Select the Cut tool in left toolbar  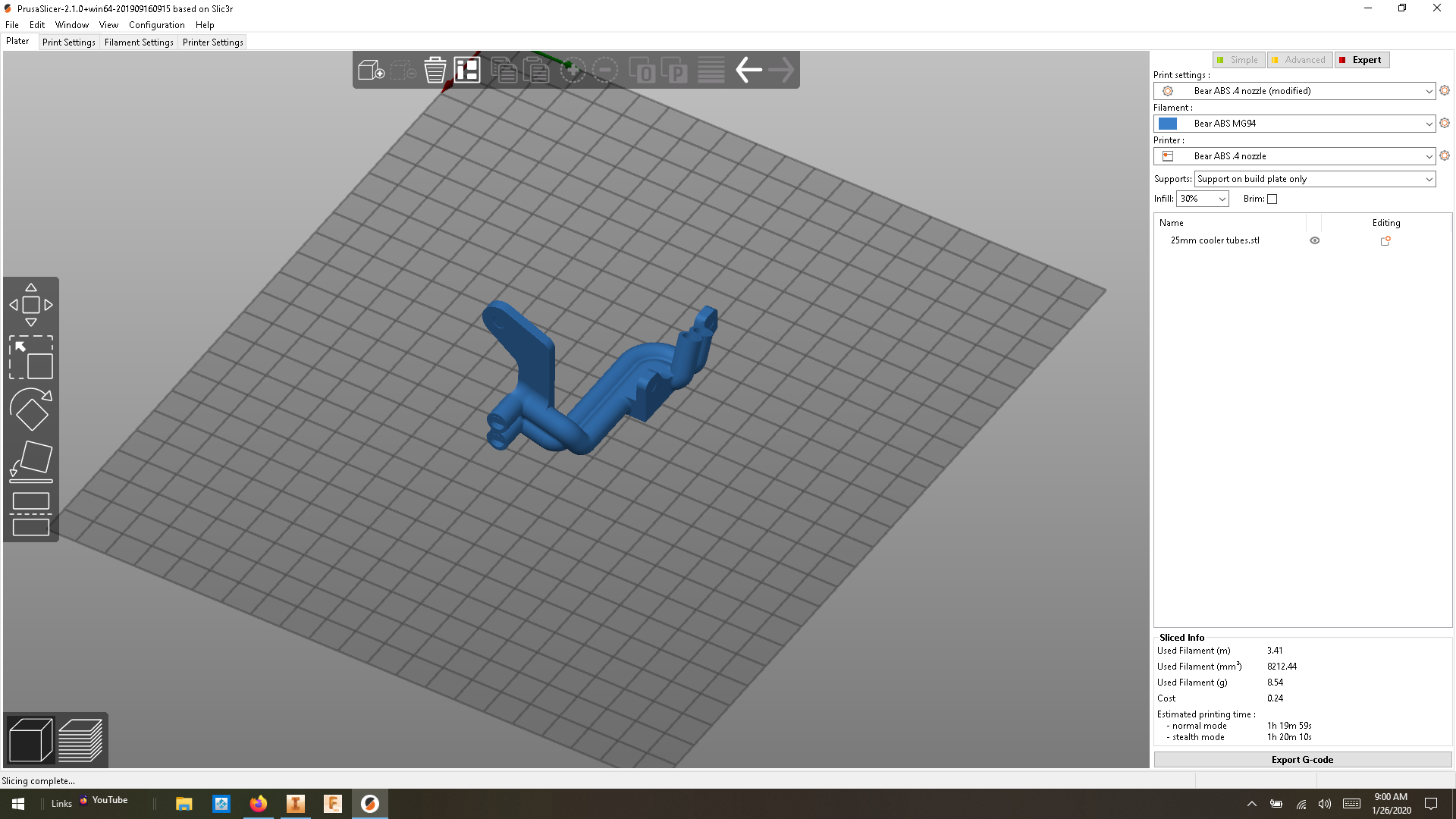tap(31, 514)
